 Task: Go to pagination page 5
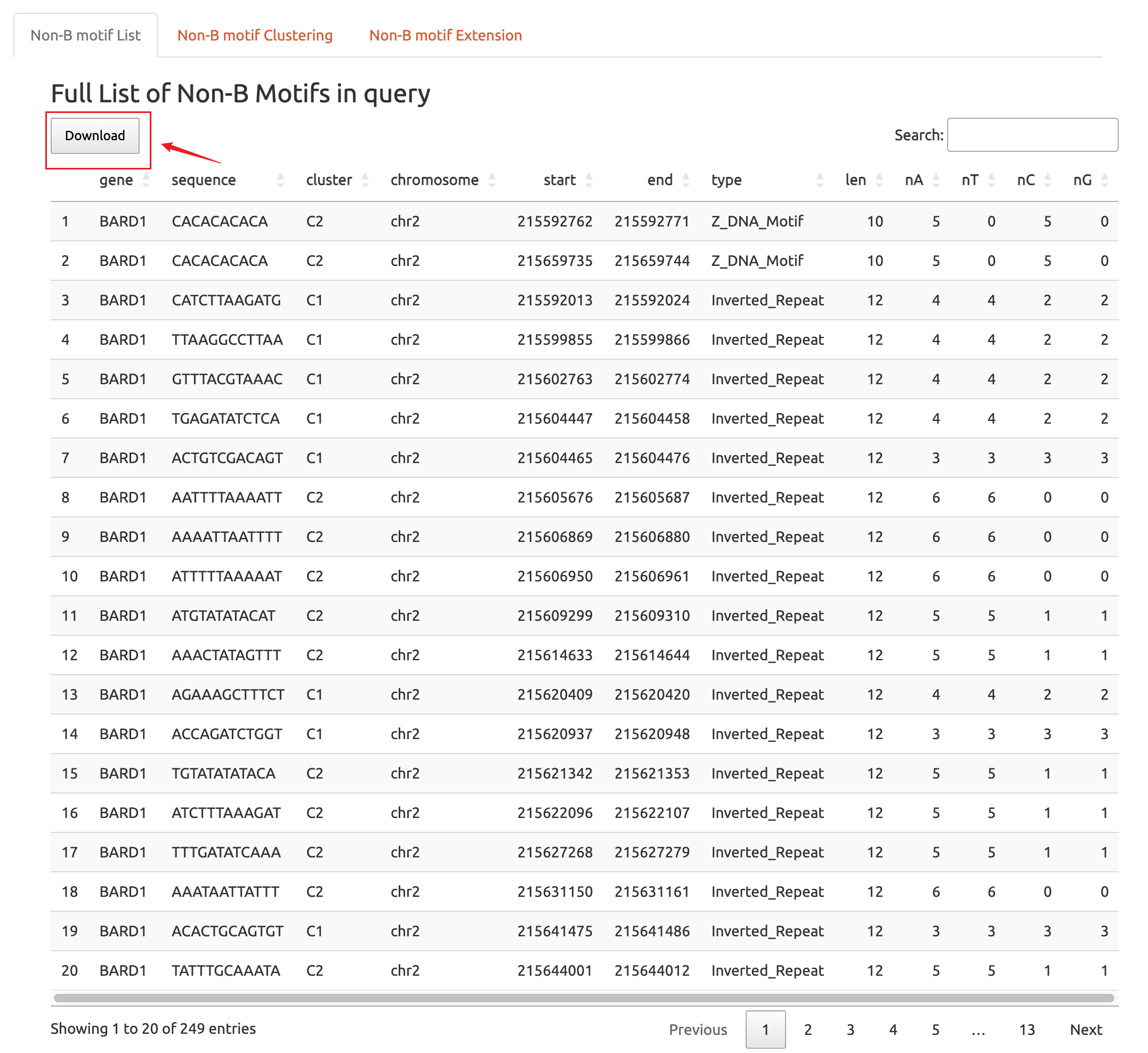(x=935, y=1030)
